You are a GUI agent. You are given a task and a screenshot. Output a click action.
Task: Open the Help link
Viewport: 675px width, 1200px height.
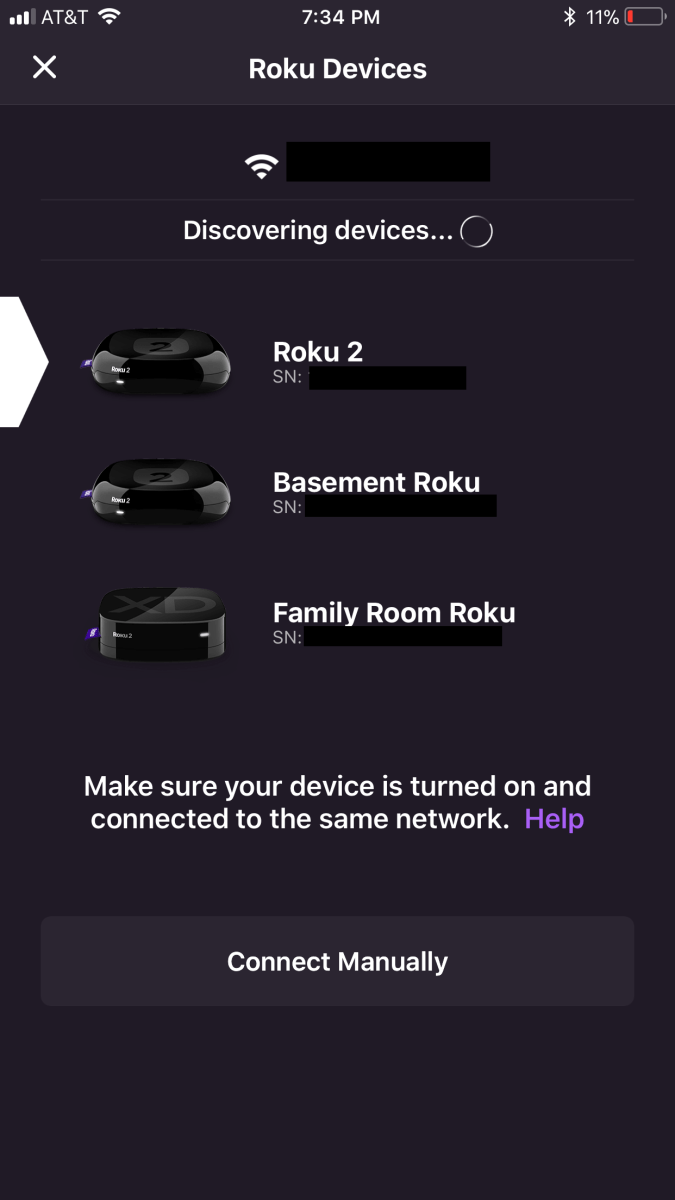[x=555, y=818]
